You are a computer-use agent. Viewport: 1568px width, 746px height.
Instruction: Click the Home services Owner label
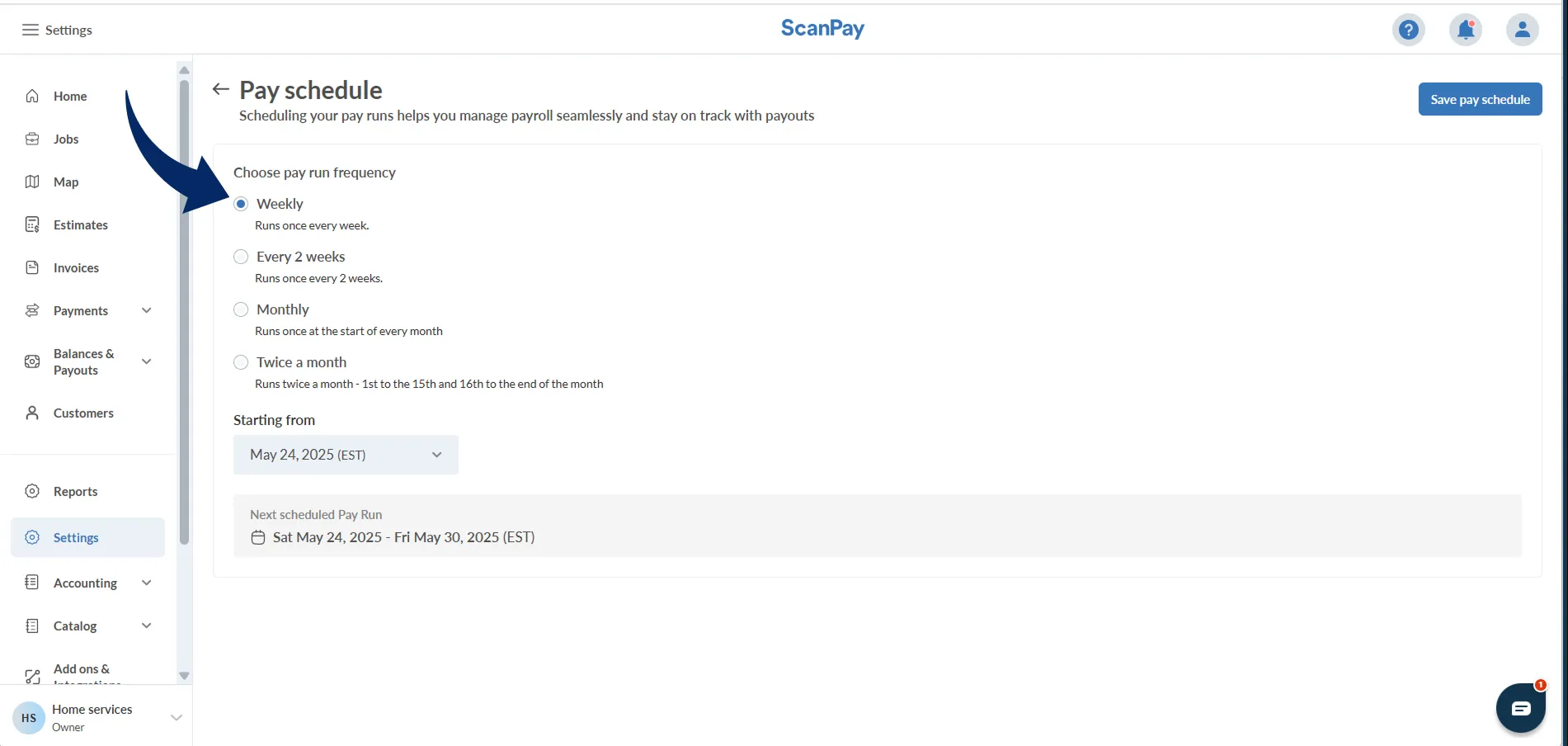(92, 718)
